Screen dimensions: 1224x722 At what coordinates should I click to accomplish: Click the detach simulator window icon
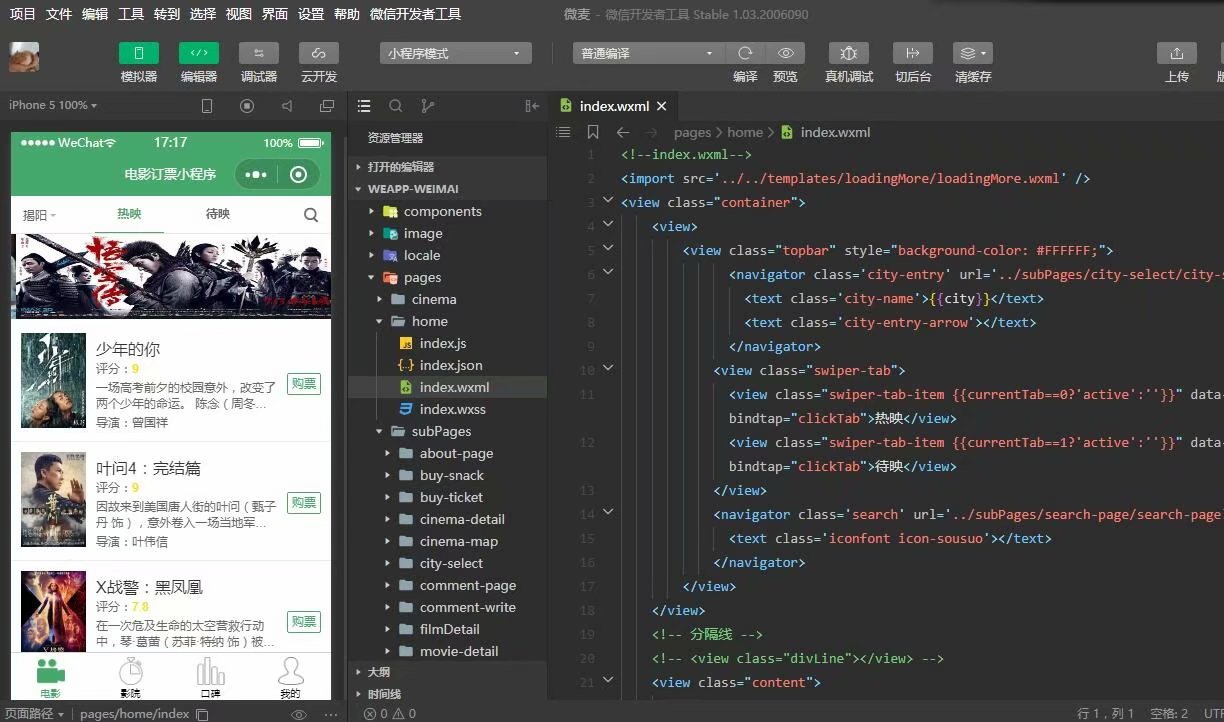pos(327,106)
